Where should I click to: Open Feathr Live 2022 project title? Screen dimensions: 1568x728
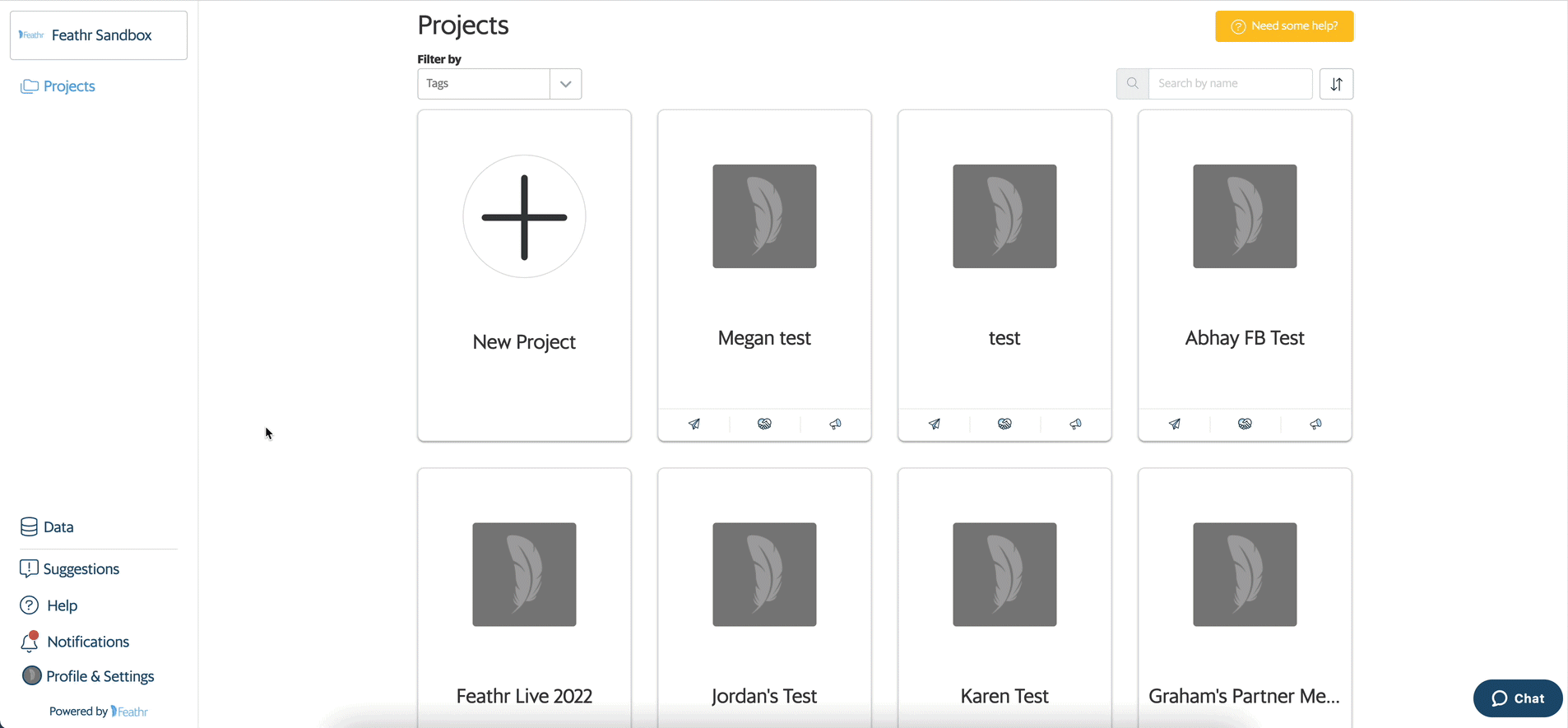point(524,696)
